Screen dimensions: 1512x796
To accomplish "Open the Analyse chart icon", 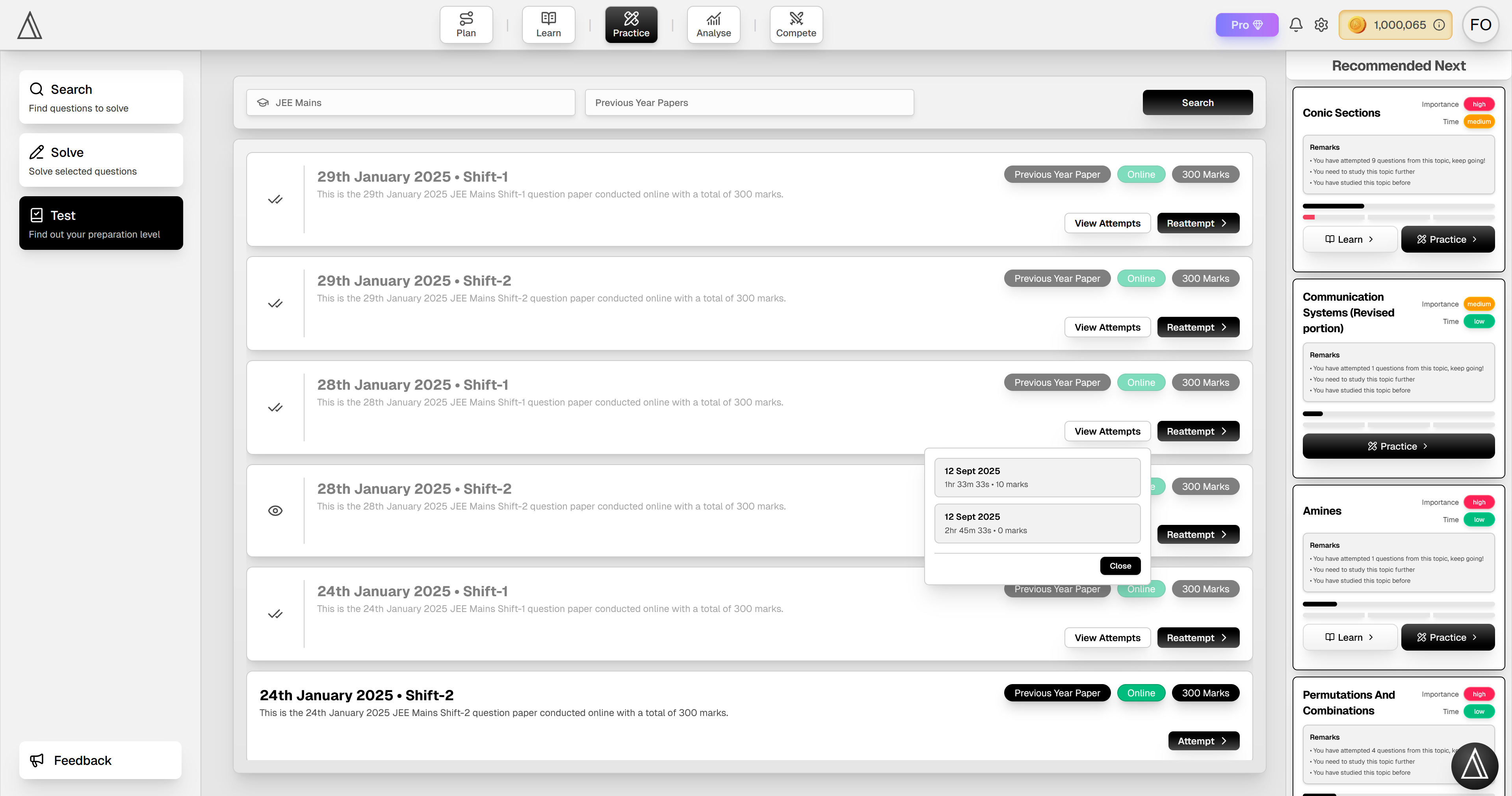I will click(x=713, y=18).
